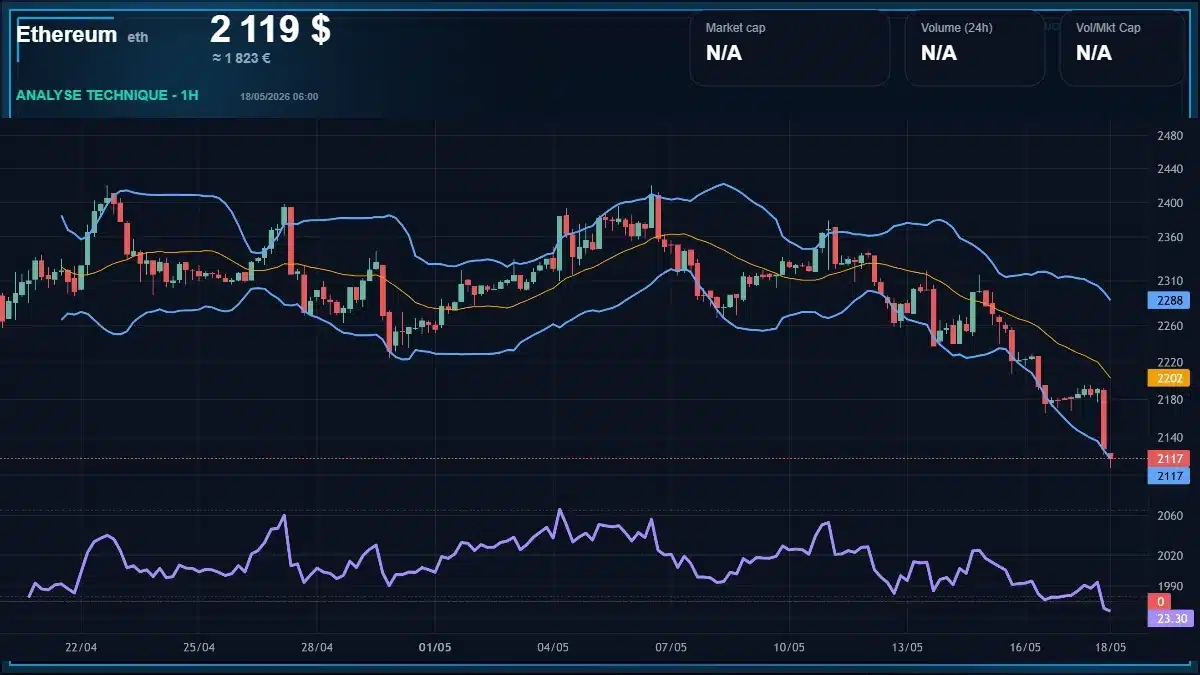The height and width of the screenshot is (675, 1200).
Task: Click the 10/05 date label
Action: click(x=789, y=647)
